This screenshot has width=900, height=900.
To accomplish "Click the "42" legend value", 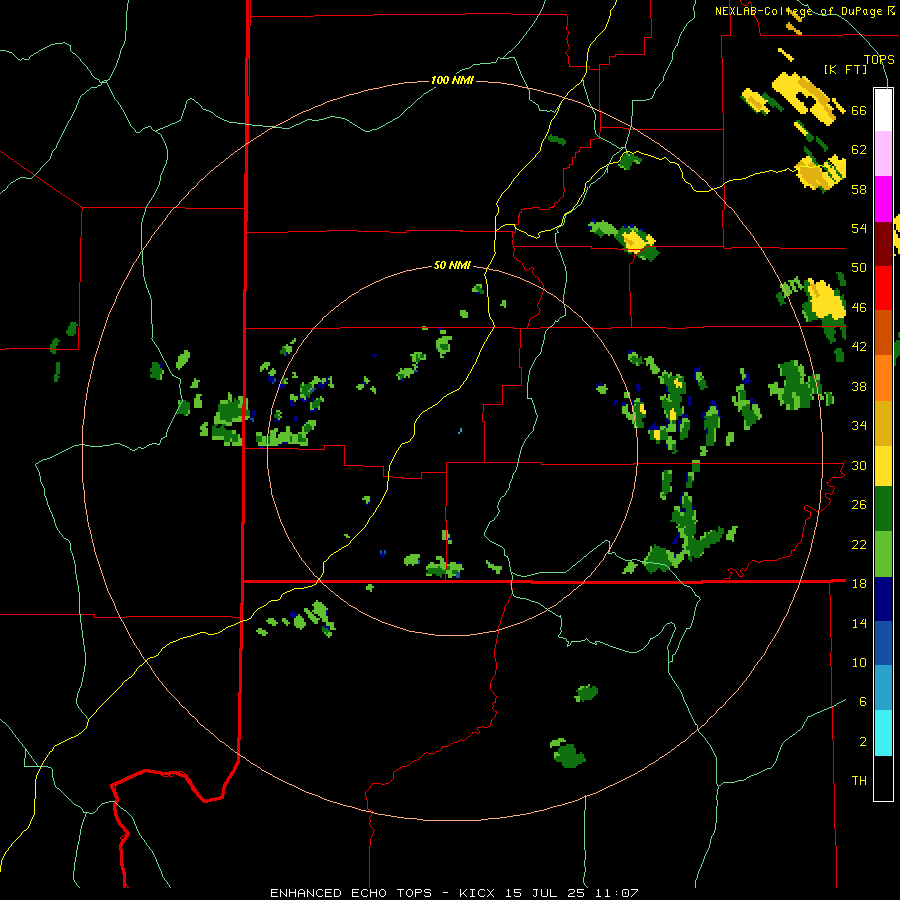I will (x=859, y=347).
